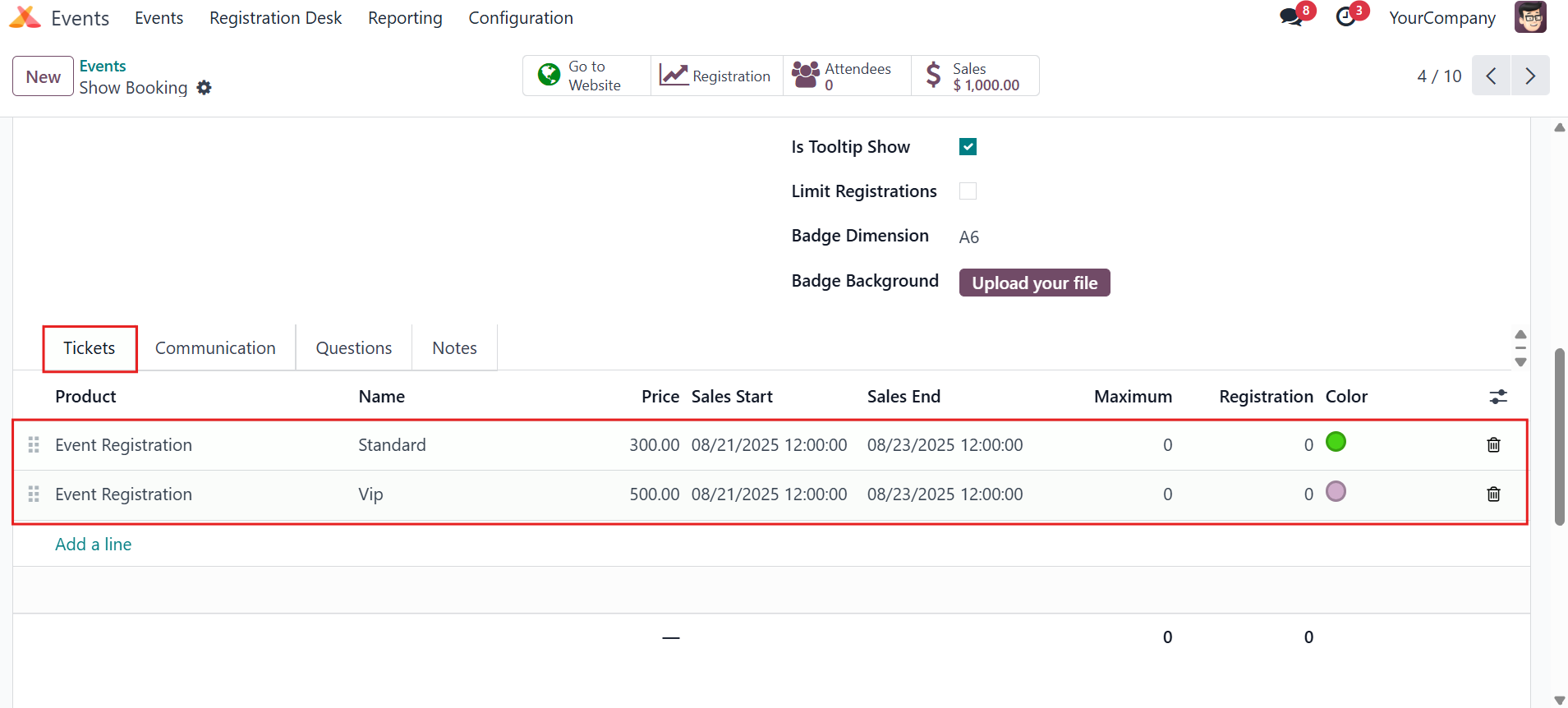1568x708 pixels.
Task: Enable Limit Registrations checkbox
Action: pos(968,191)
